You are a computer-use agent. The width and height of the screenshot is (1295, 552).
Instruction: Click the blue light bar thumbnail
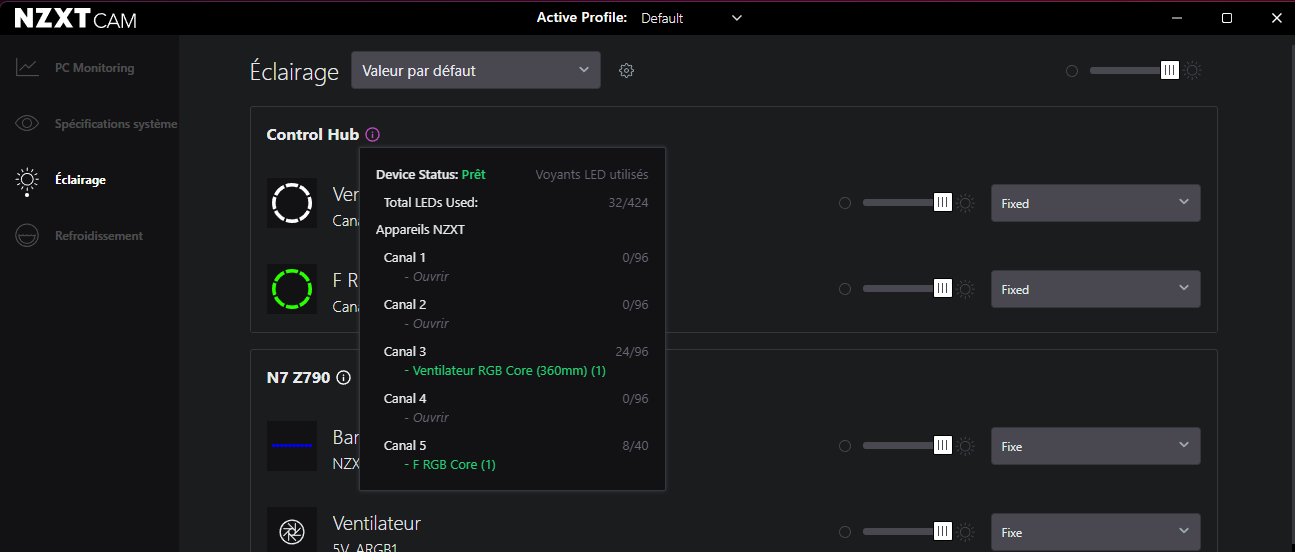[x=292, y=446]
